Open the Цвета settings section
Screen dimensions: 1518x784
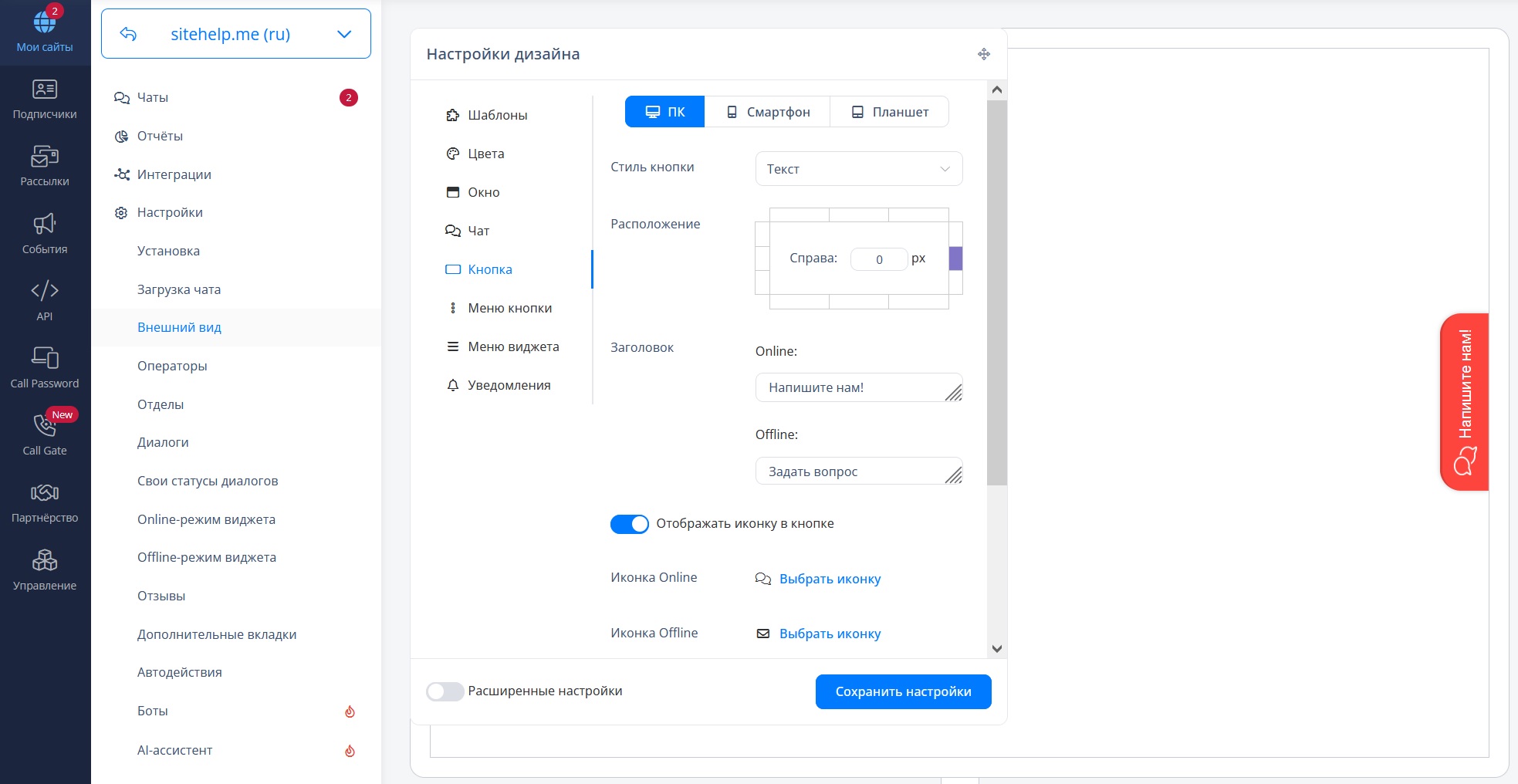[x=485, y=154]
